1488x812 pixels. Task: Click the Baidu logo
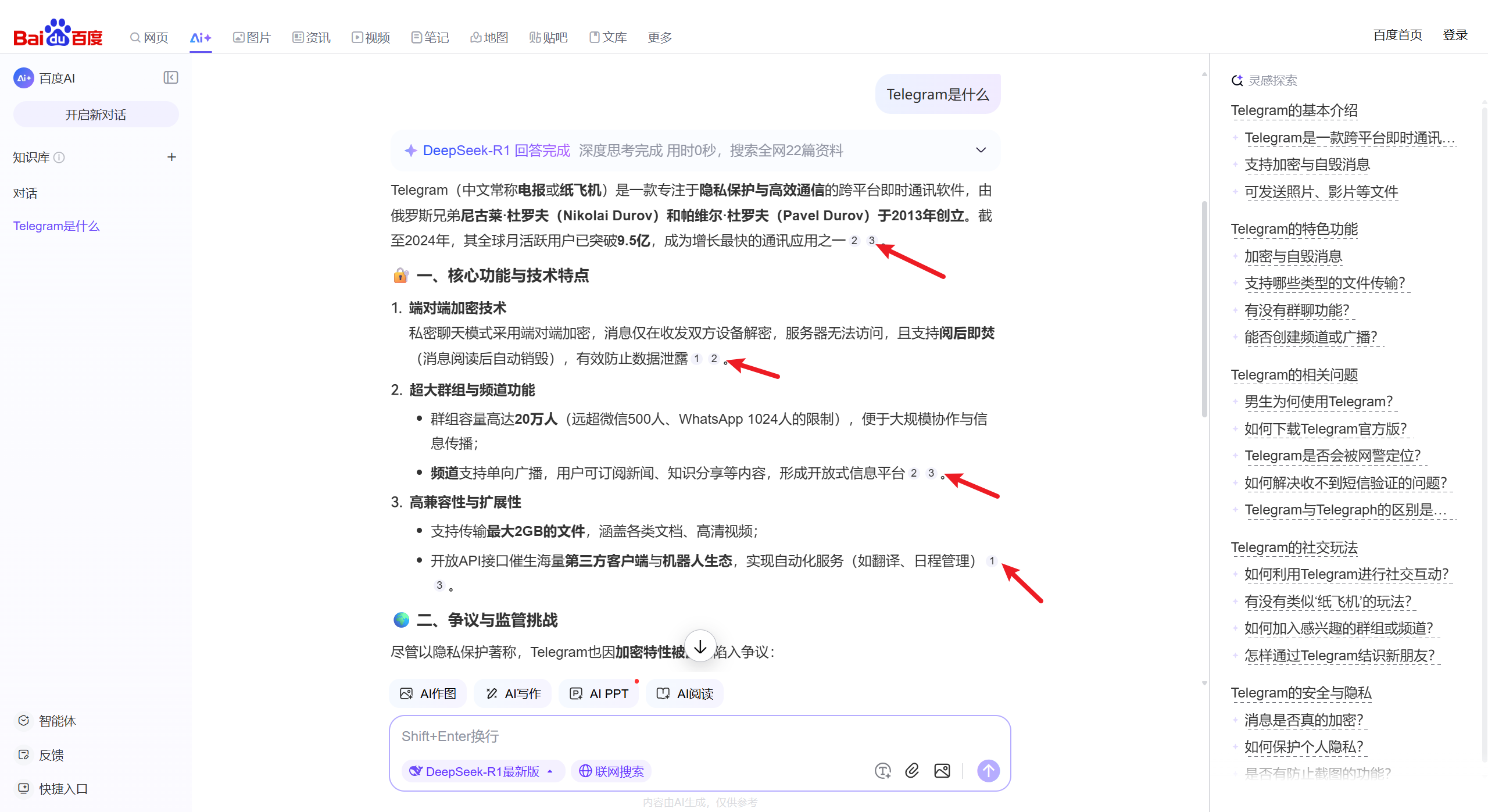tap(58, 33)
